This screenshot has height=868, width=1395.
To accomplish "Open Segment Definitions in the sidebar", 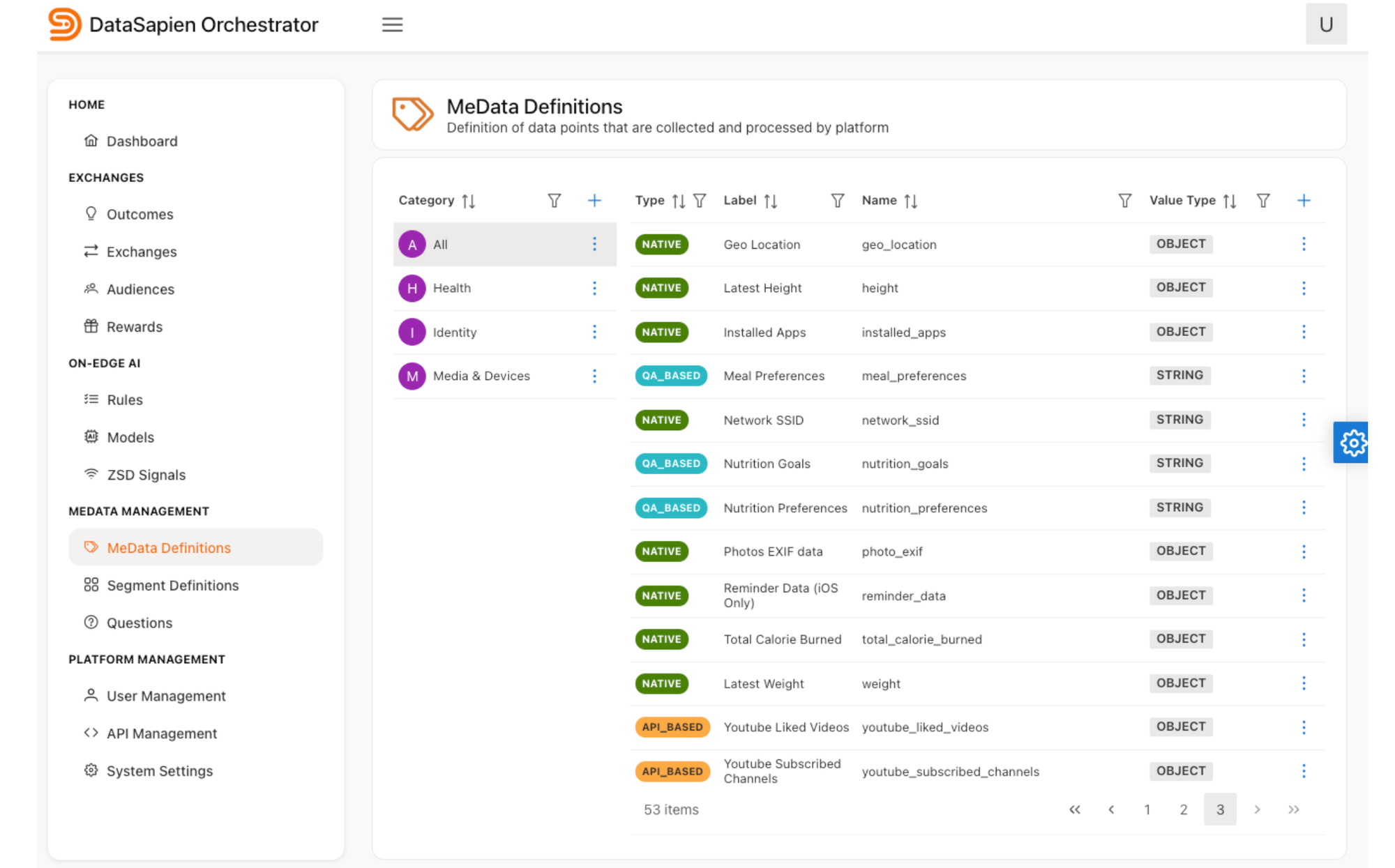I will click(x=172, y=585).
